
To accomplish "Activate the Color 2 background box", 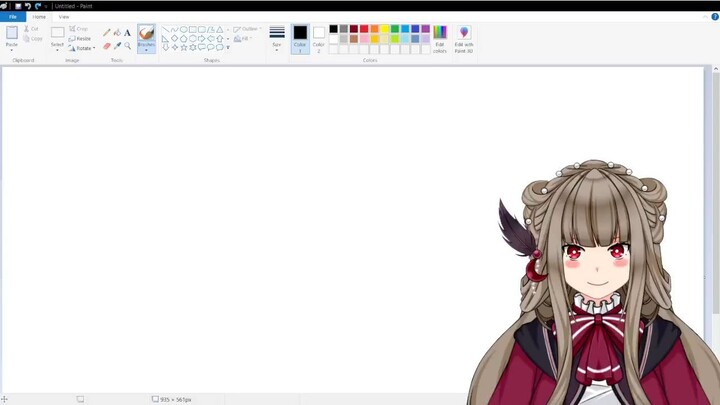I will coord(319,39).
